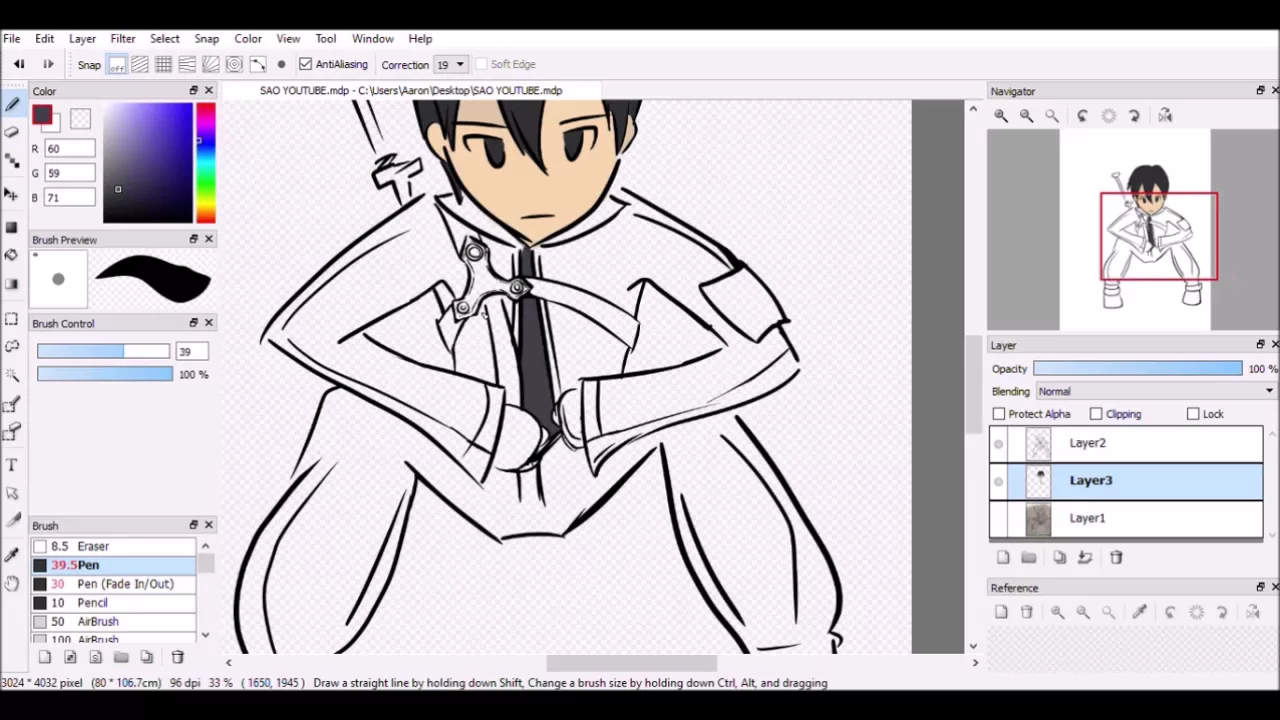
Task: Adjust the brush size slider
Action: pos(103,351)
